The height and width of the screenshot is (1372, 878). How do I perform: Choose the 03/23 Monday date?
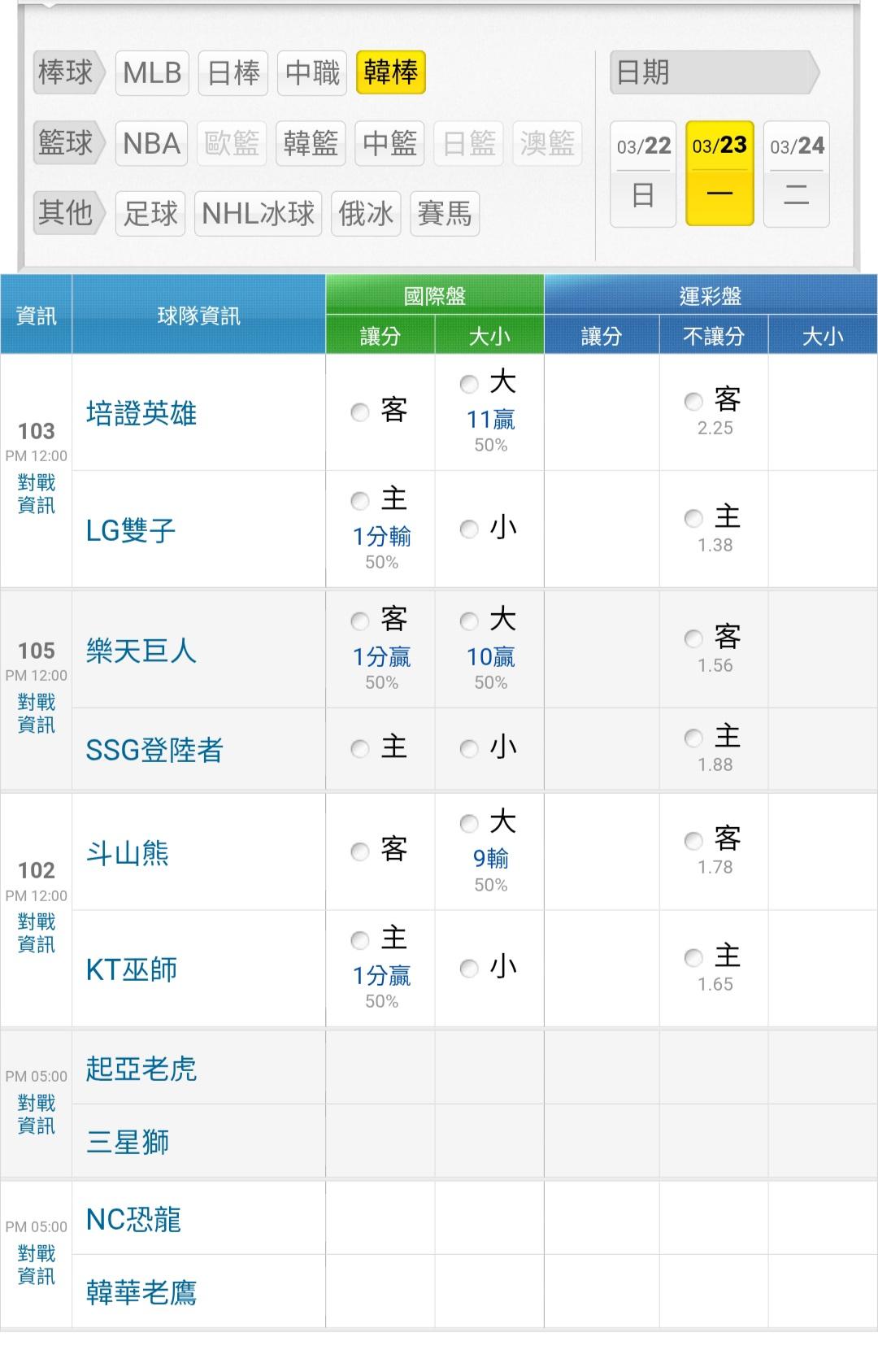719,174
